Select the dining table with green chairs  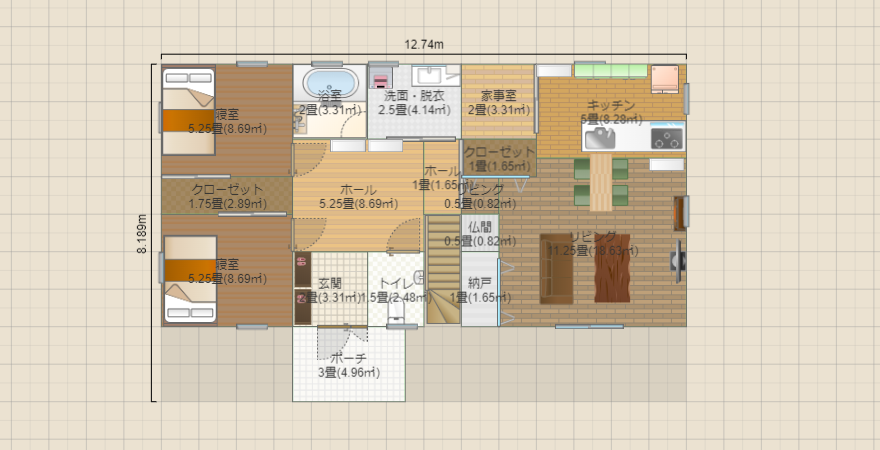[601, 182]
